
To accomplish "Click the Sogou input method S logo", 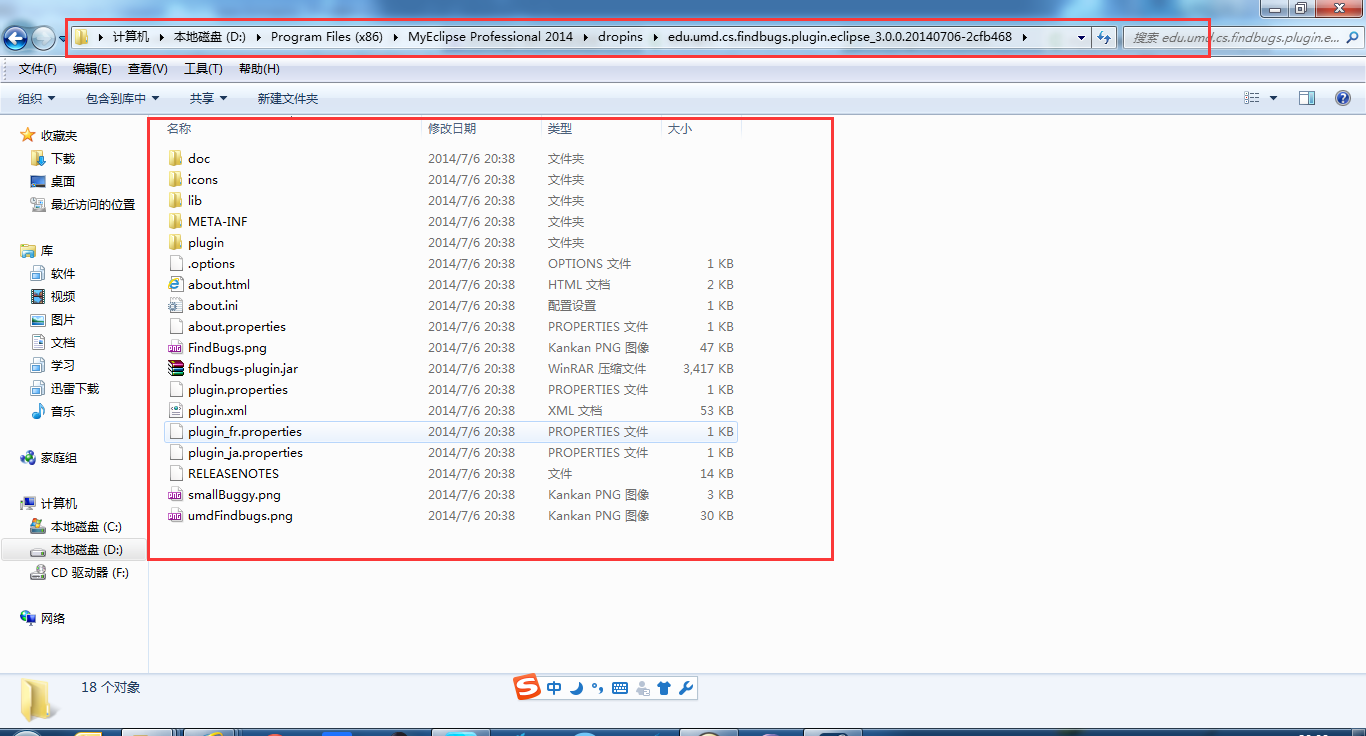I will [527, 688].
